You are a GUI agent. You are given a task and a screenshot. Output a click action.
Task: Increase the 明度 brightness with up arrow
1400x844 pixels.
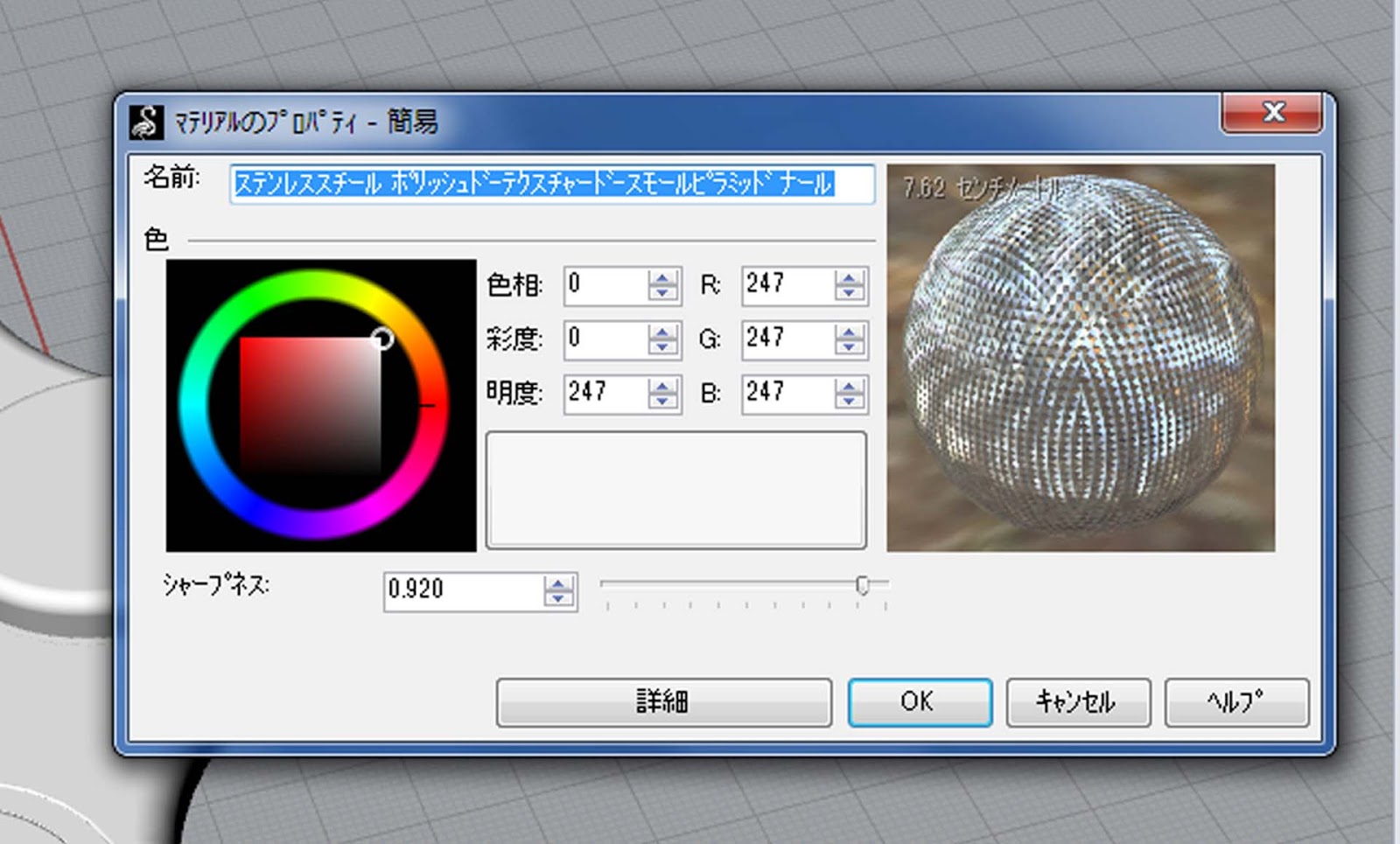click(x=663, y=386)
